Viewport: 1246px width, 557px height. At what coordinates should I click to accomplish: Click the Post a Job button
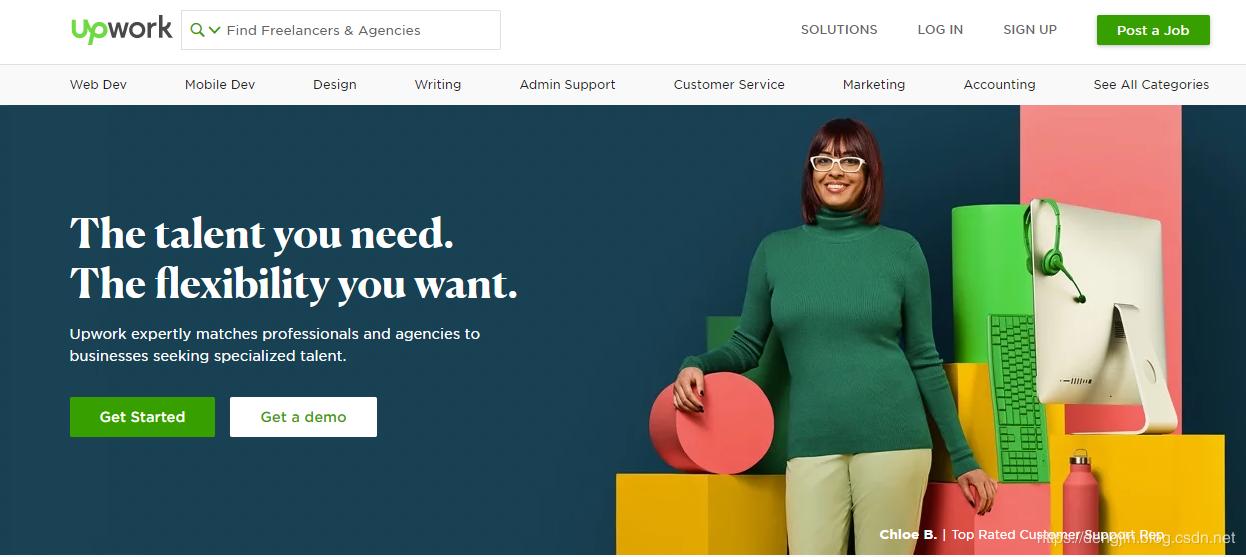click(x=1153, y=30)
